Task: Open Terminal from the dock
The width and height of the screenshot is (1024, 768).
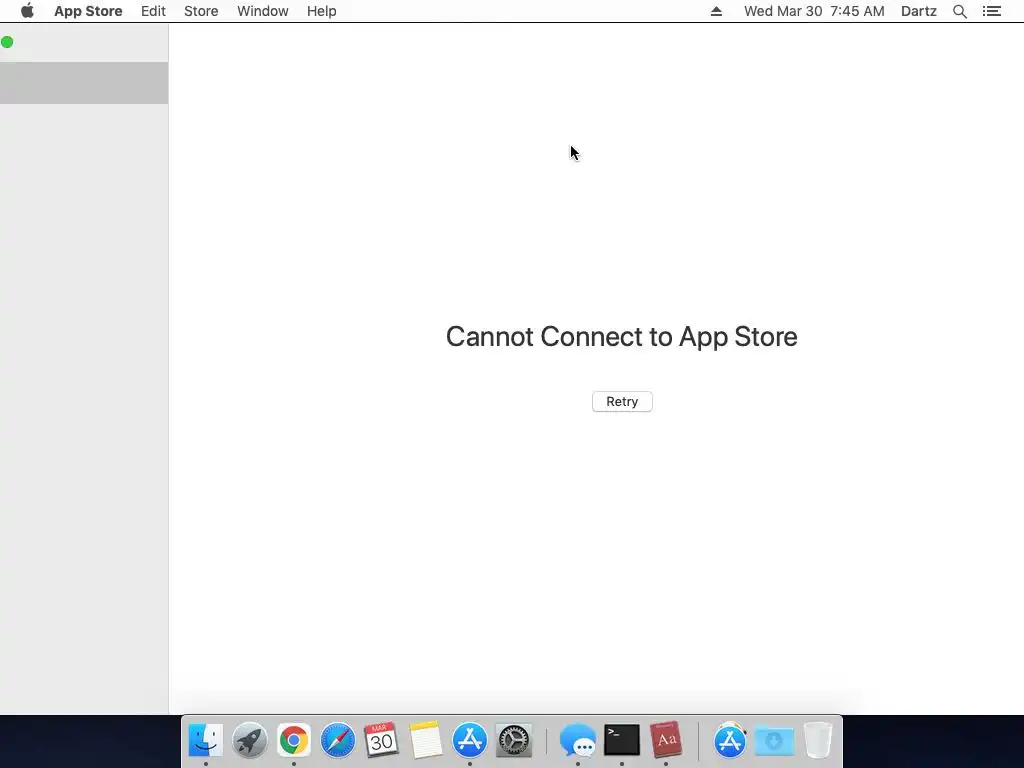Action: pyautogui.click(x=622, y=740)
